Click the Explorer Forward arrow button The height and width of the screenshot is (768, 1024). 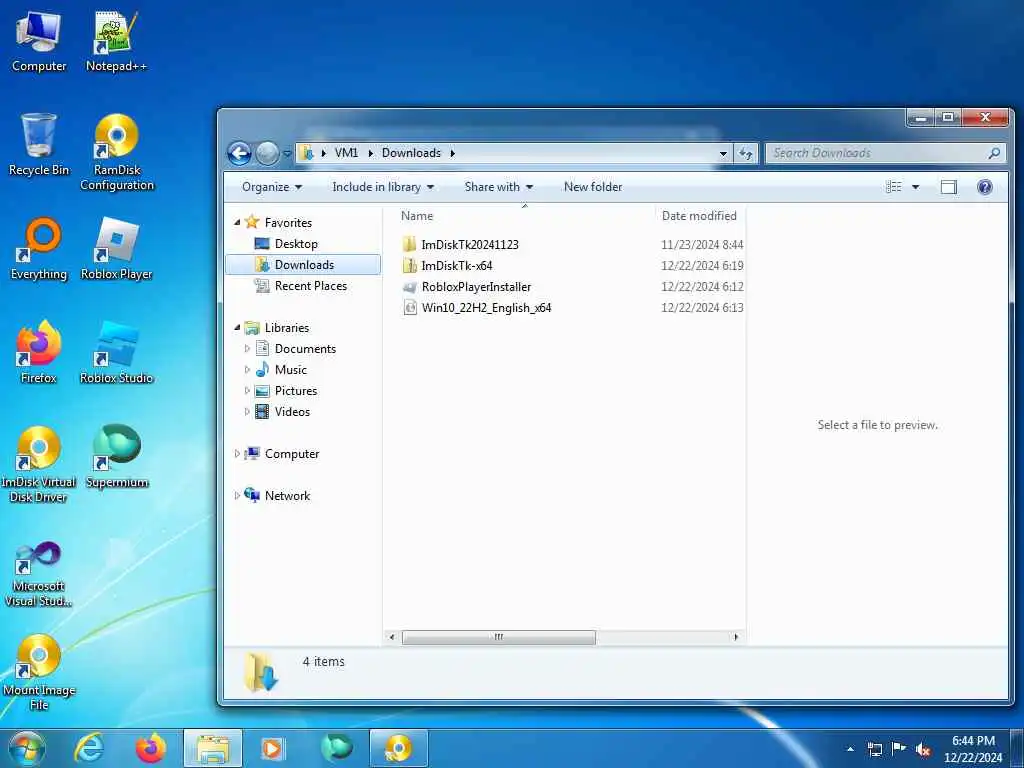click(x=266, y=153)
